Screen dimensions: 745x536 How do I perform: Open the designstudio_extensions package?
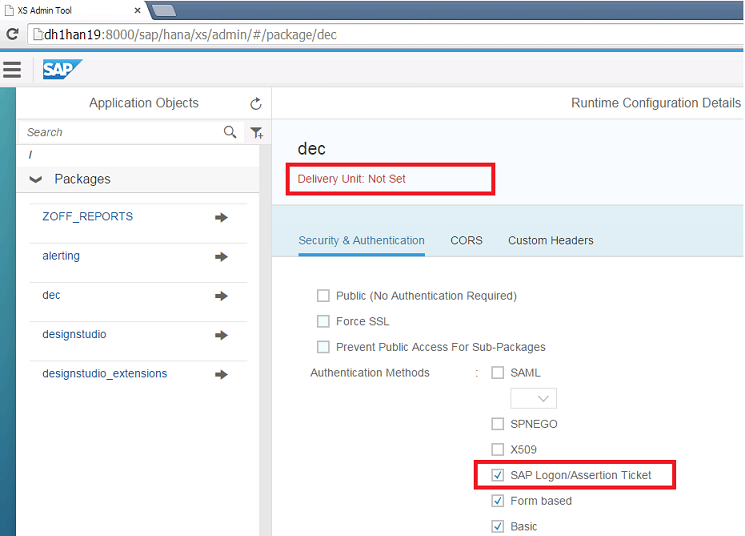[x=105, y=373]
